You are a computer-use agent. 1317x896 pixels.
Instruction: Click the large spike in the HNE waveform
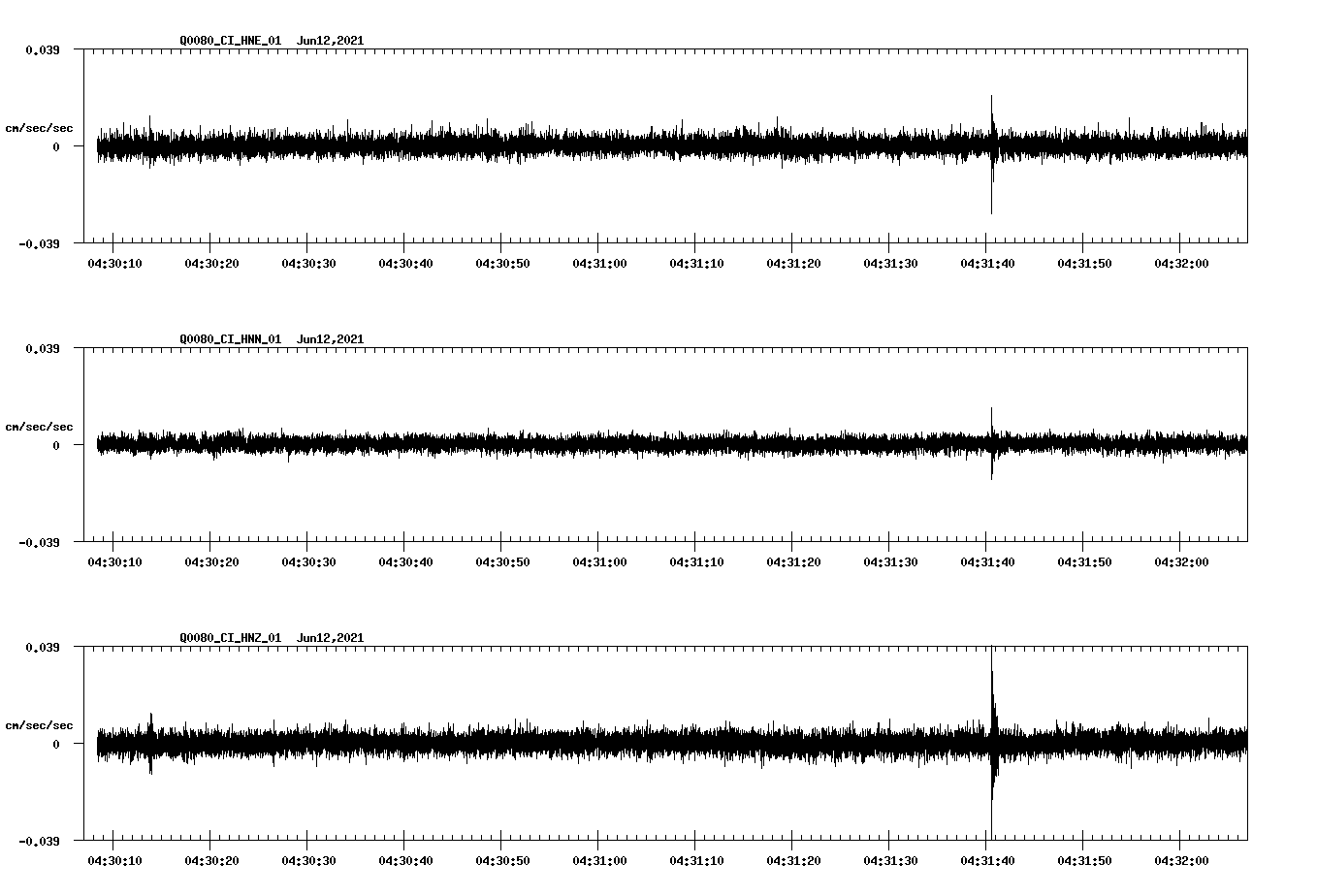coord(992,154)
